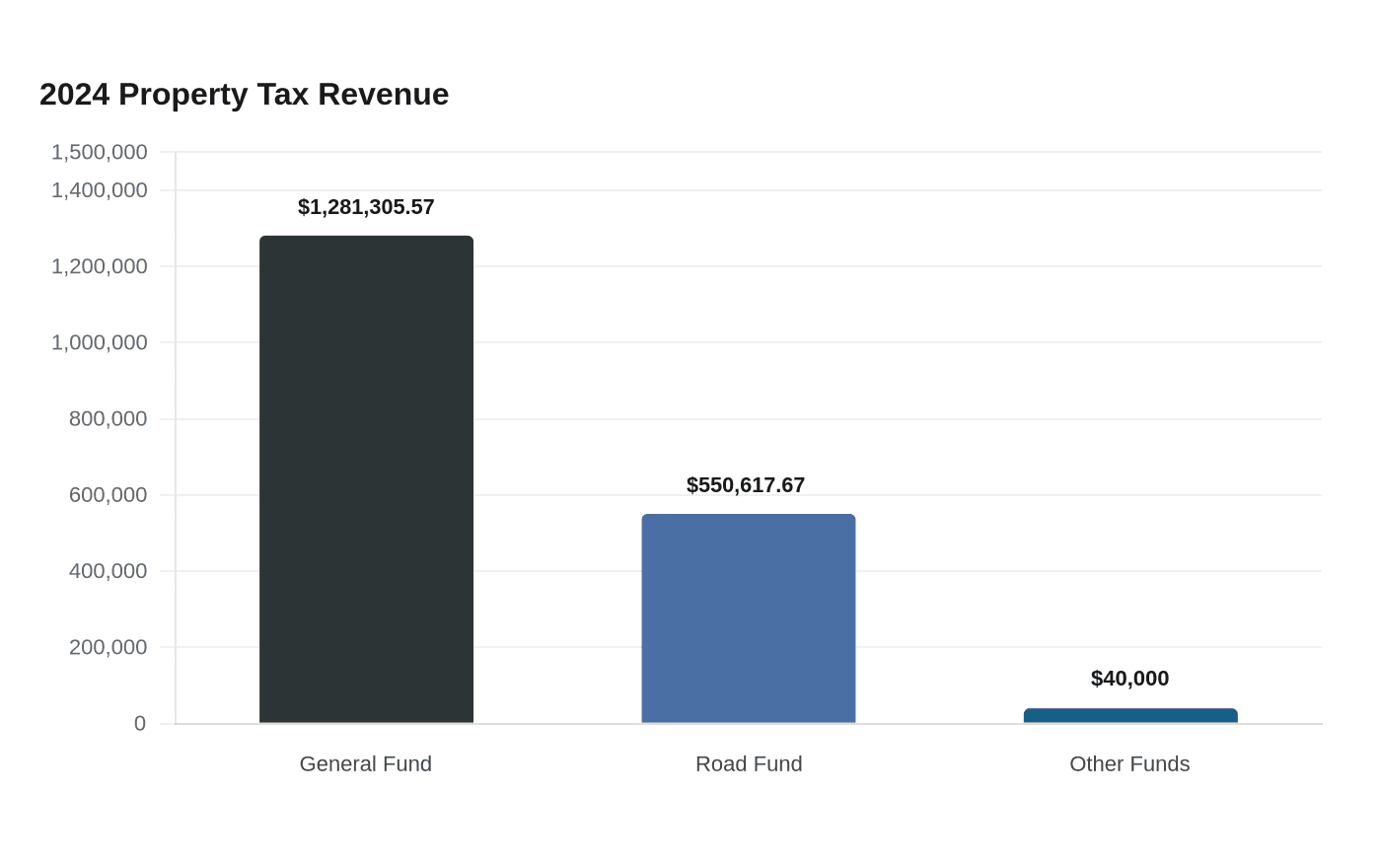Click the $40,000 data label
This screenshot has height=868, width=1381.
tap(1130, 679)
